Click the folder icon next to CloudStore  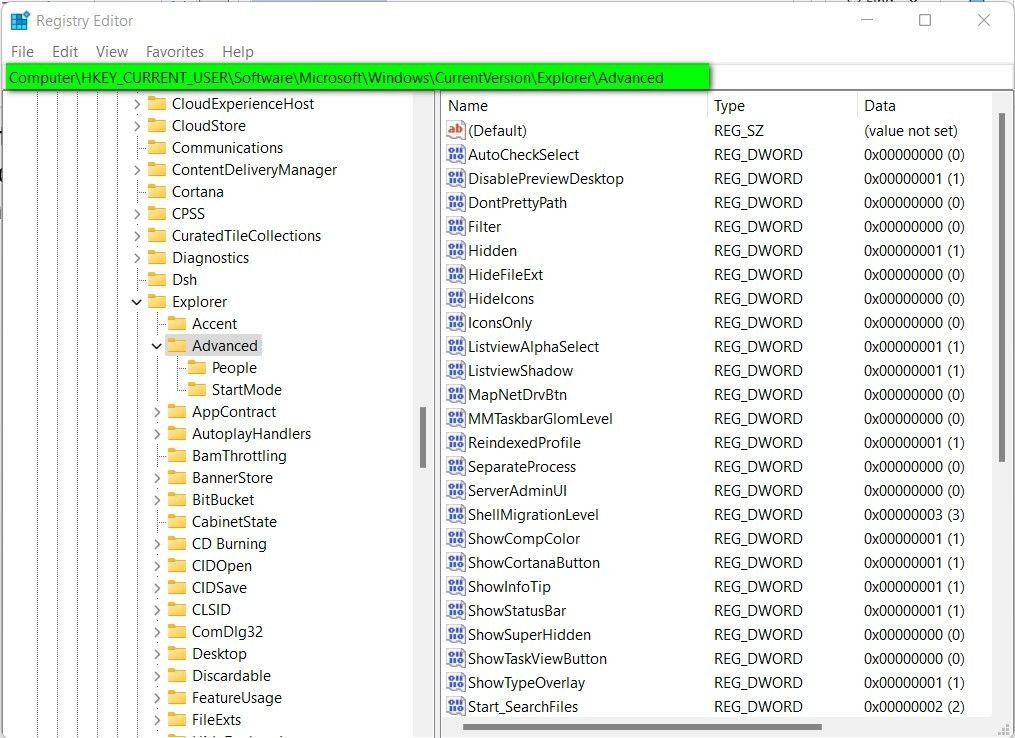tap(157, 126)
